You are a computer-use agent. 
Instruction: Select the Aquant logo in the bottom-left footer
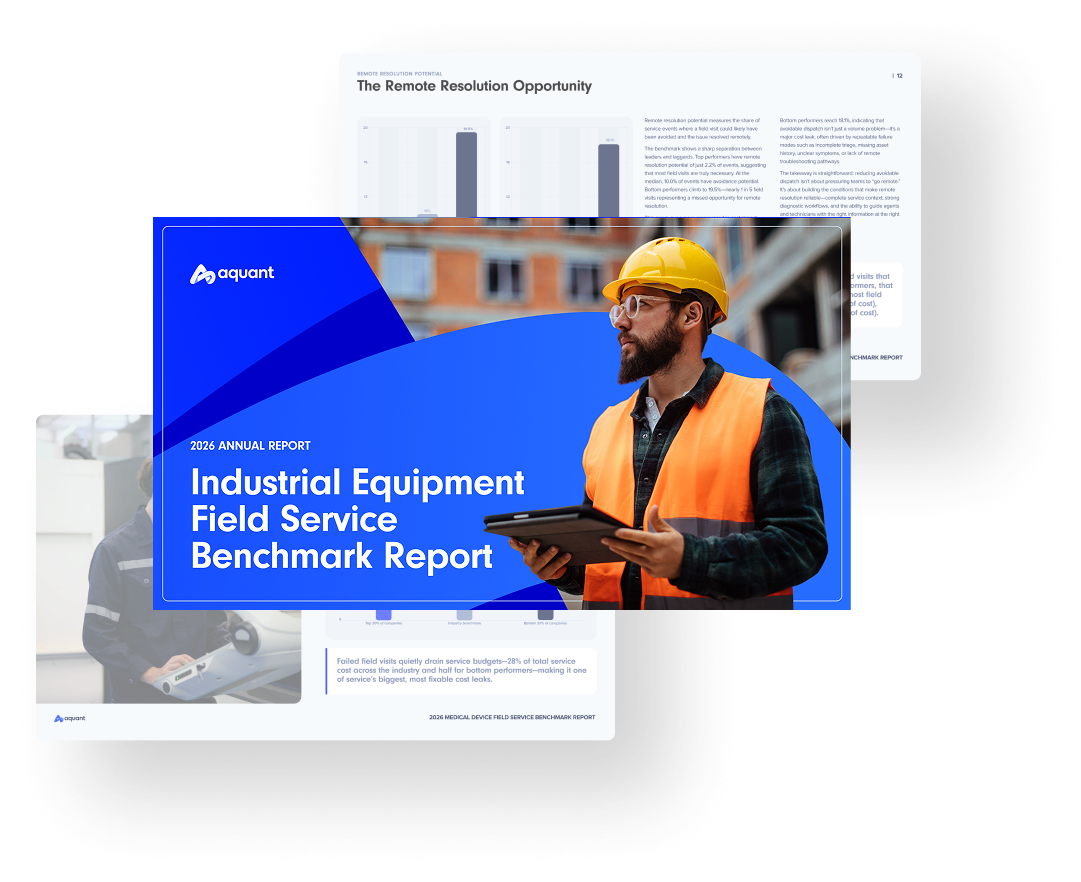[x=70, y=717]
